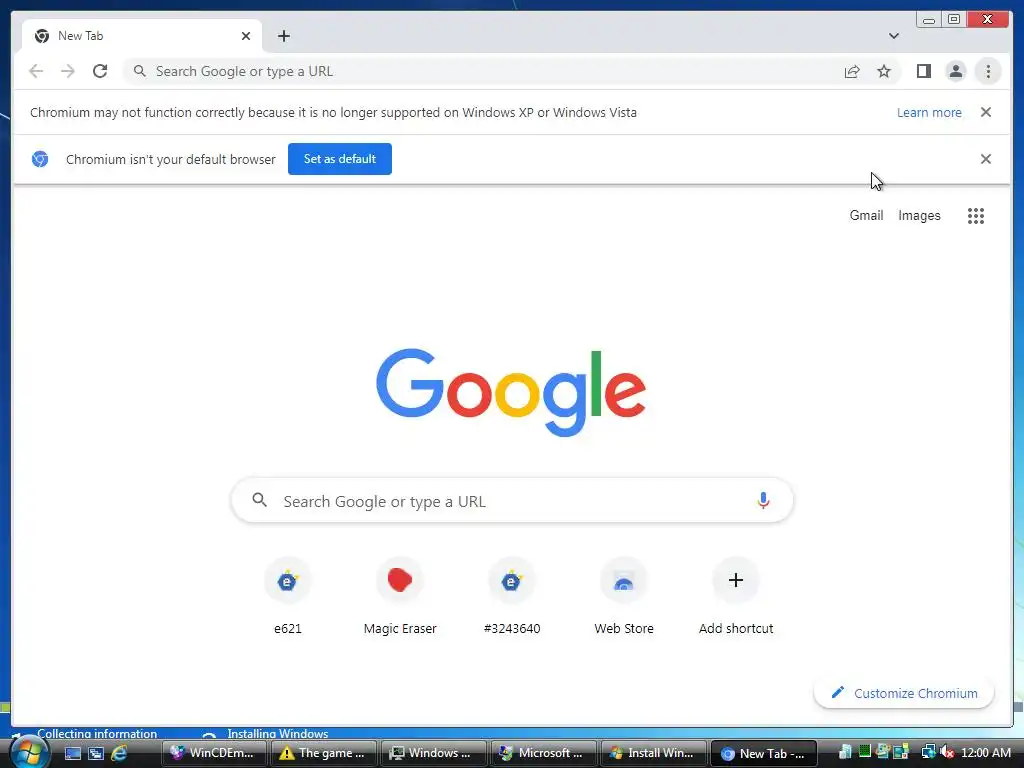1024x768 pixels.
Task: Open the Images link
Action: tap(919, 216)
